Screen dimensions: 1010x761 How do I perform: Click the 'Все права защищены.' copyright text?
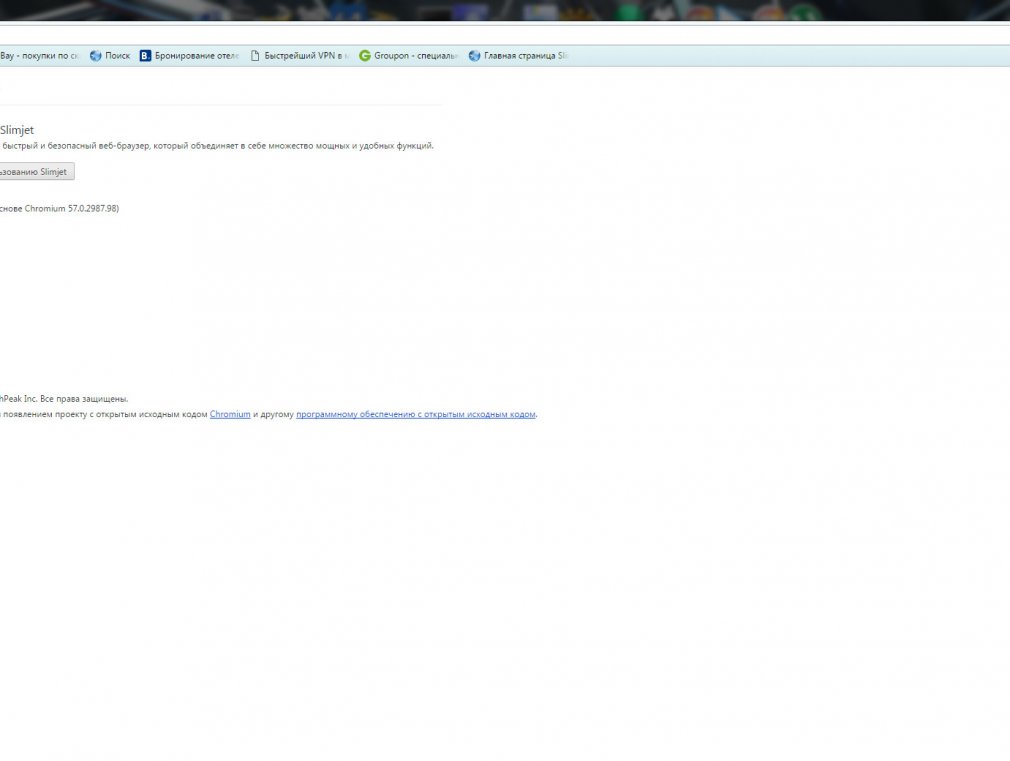click(x=84, y=399)
